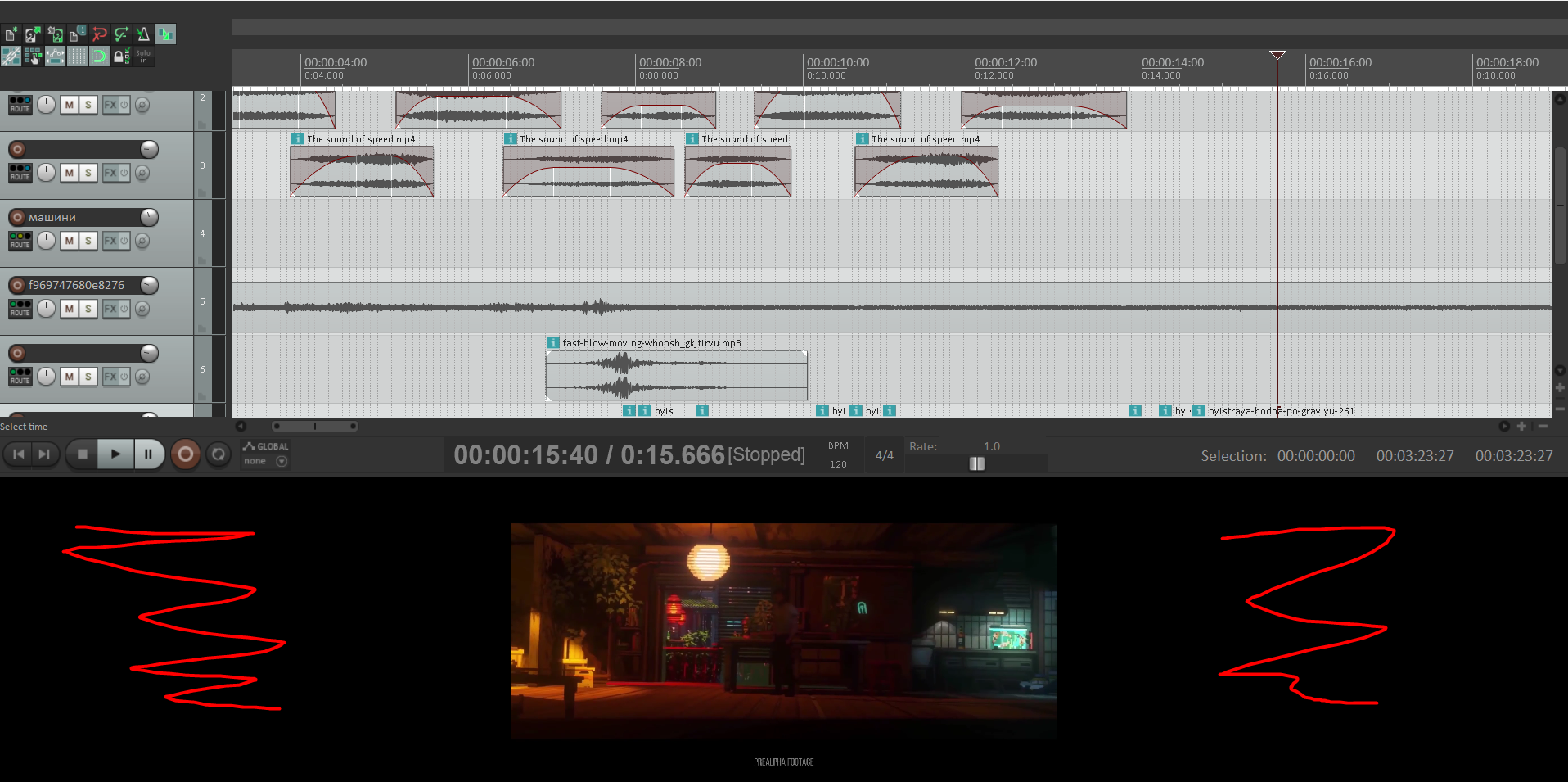Image resolution: width=1568 pixels, height=782 pixels.
Task: Mute the f969747680e8276 track
Action: [x=70, y=309]
